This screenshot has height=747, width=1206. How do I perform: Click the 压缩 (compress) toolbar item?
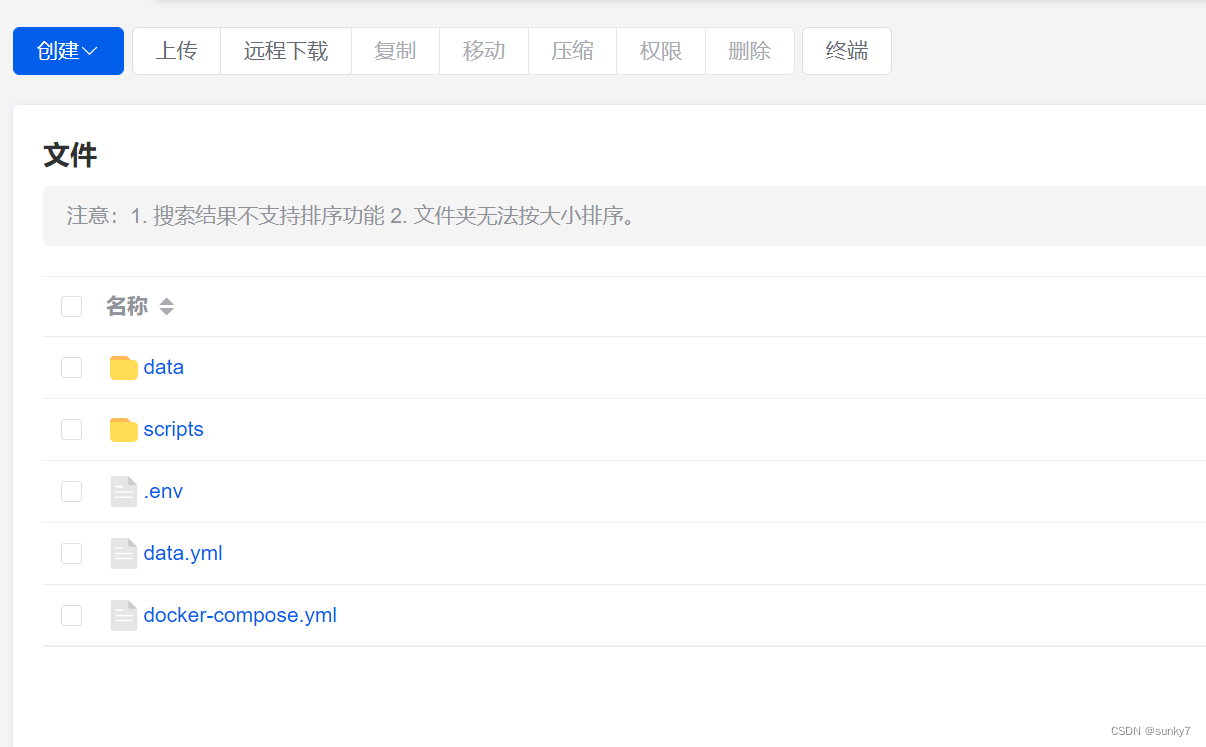click(x=572, y=50)
